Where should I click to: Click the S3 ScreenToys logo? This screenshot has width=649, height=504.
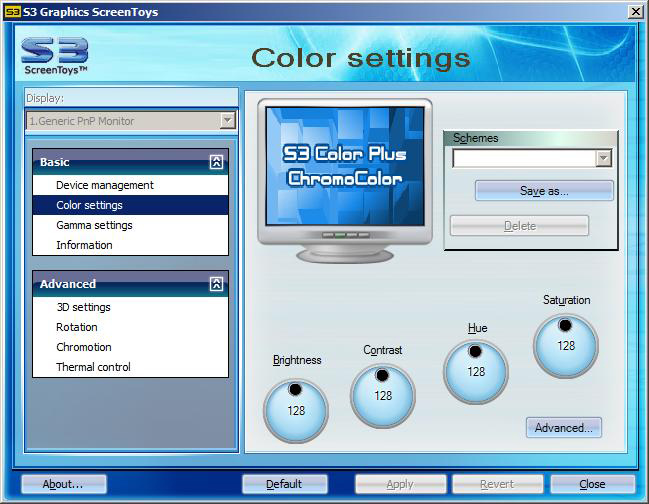pos(55,56)
